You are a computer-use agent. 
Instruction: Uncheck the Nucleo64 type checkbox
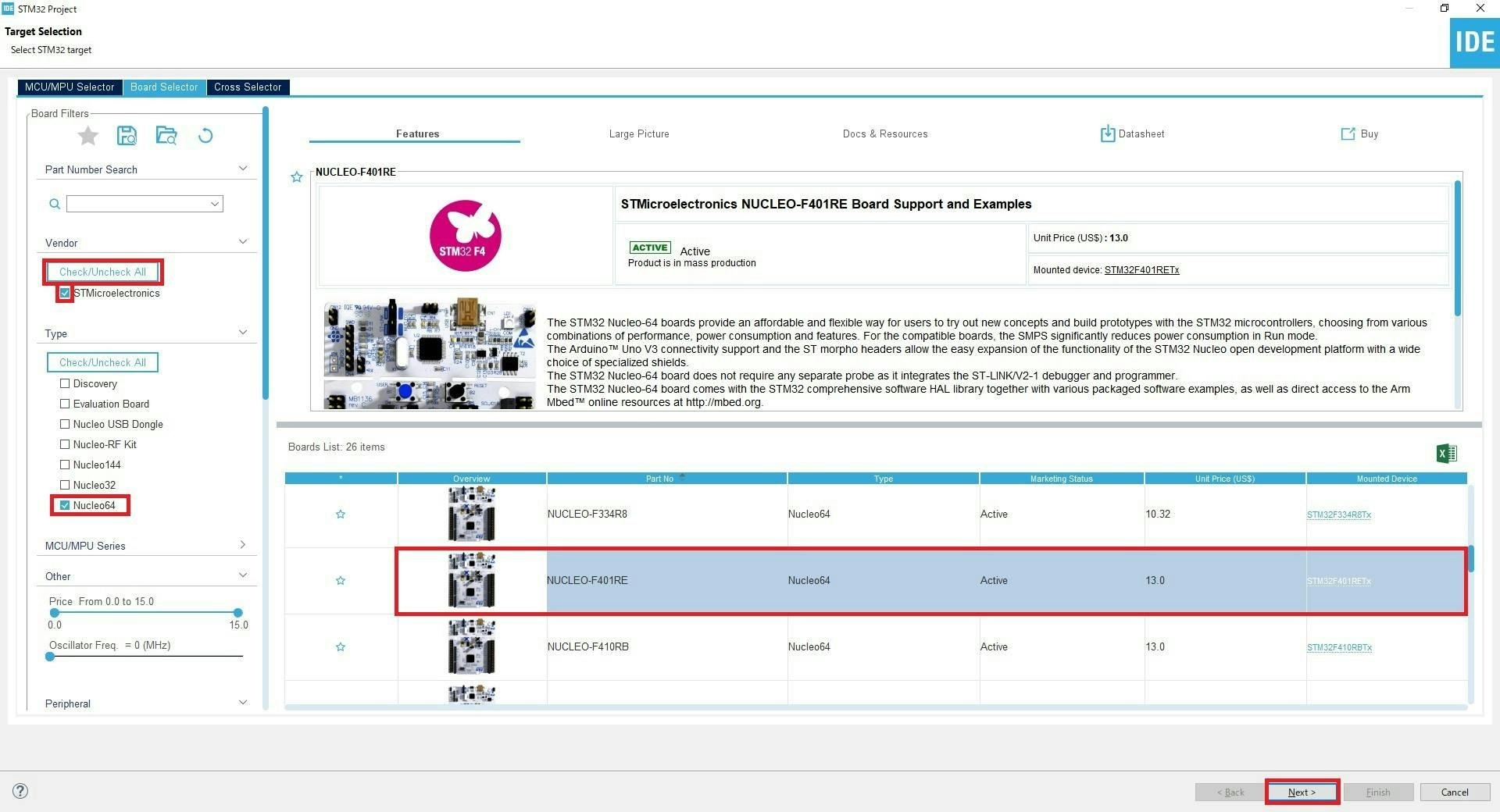[65, 505]
